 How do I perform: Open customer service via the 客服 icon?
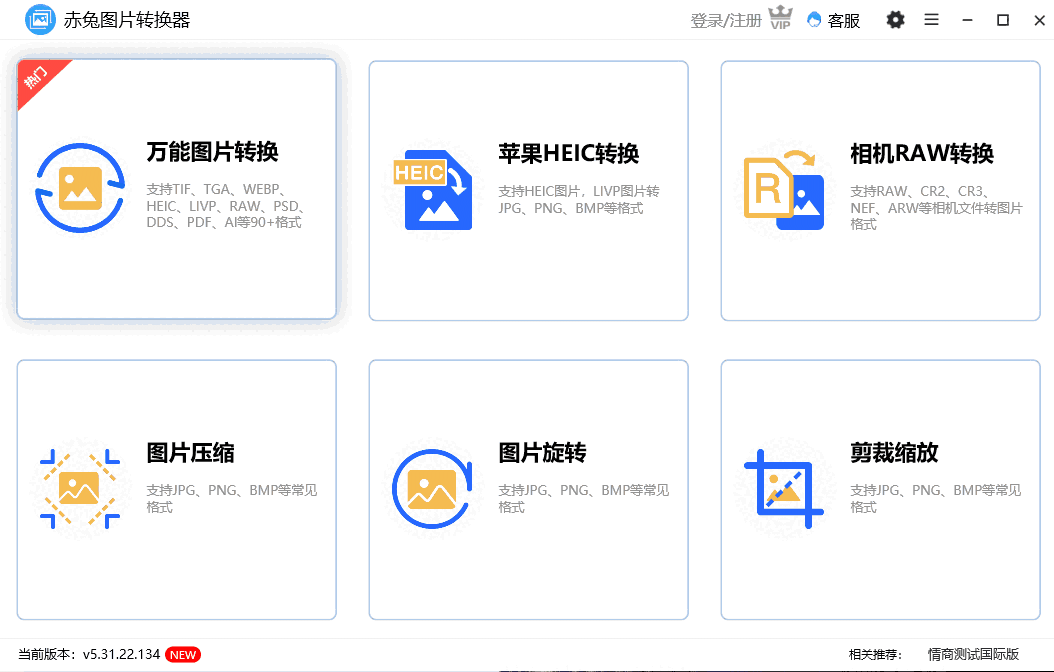(833, 19)
